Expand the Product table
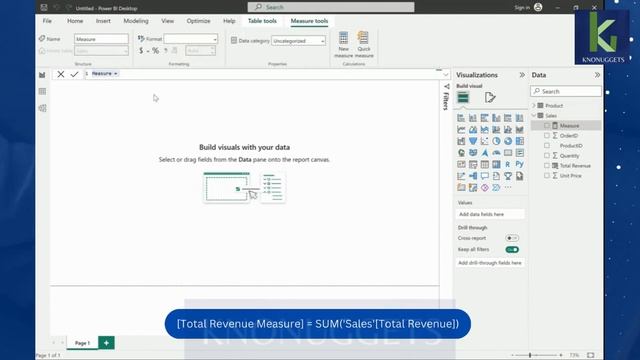 click(x=533, y=106)
